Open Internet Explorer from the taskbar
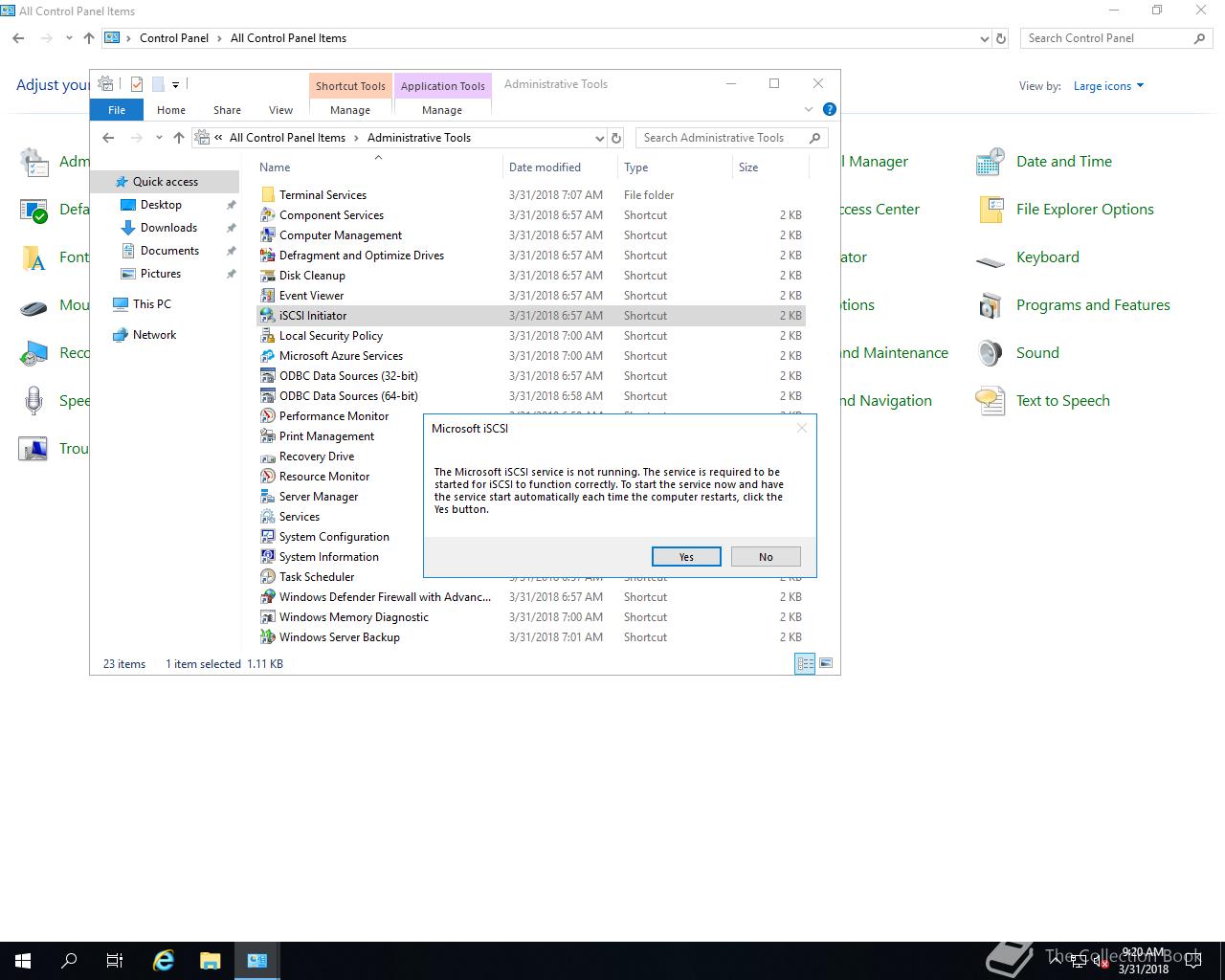The width and height of the screenshot is (1225, 980). (164, 961)
